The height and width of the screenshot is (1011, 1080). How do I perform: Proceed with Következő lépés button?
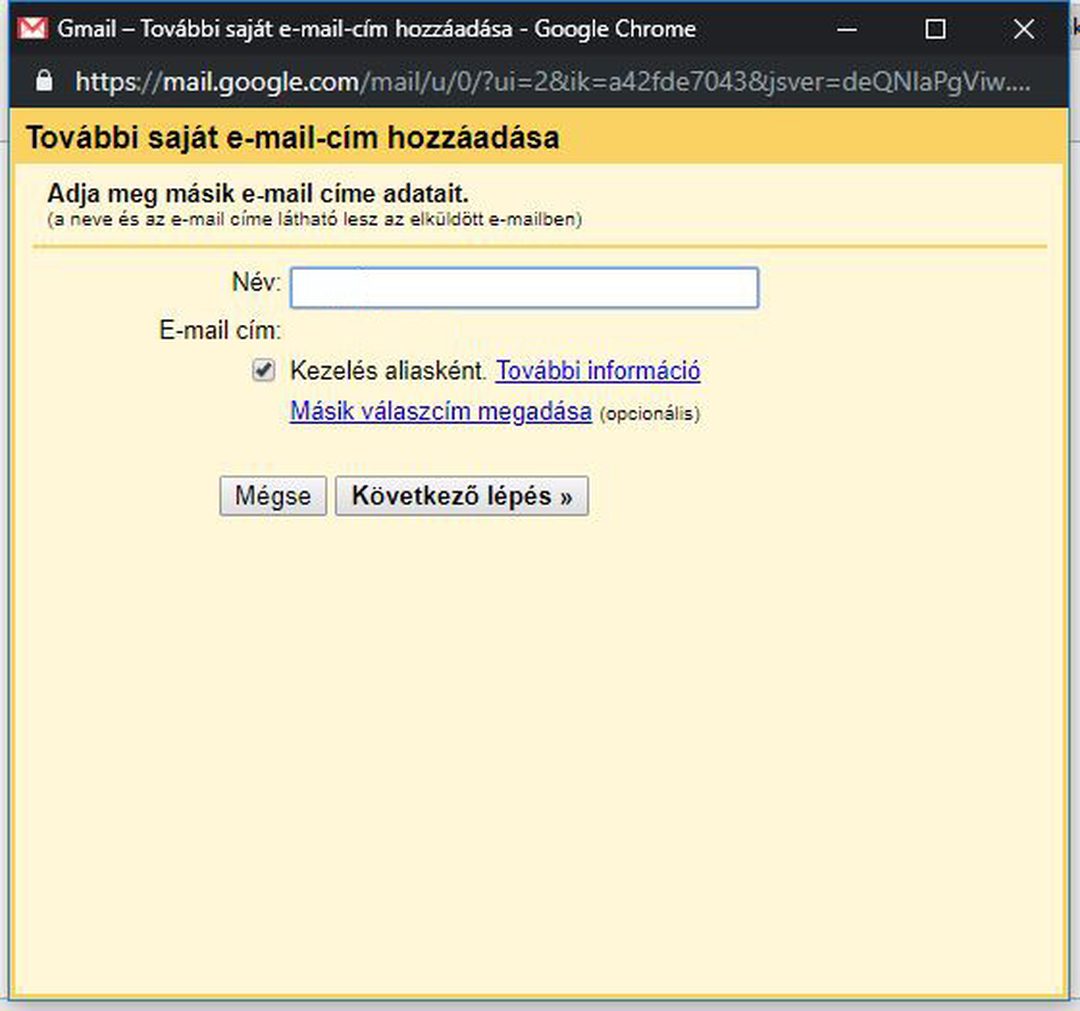[461, 496]
